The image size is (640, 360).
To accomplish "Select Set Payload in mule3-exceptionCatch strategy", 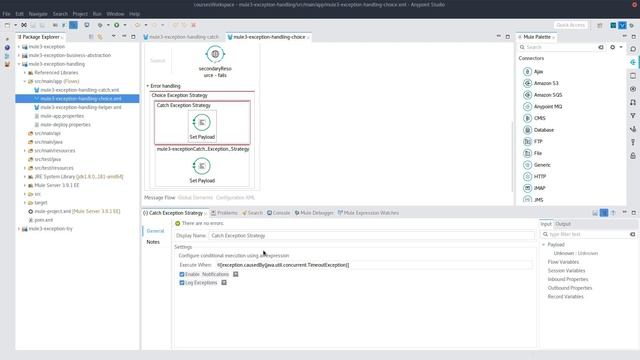I will (x=202, y=170).
